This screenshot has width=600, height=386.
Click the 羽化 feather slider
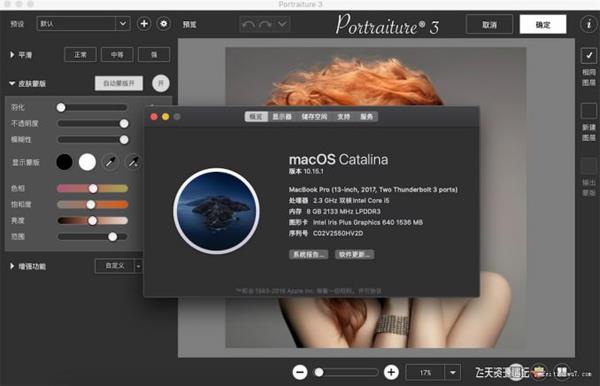(x=92, y=107)
